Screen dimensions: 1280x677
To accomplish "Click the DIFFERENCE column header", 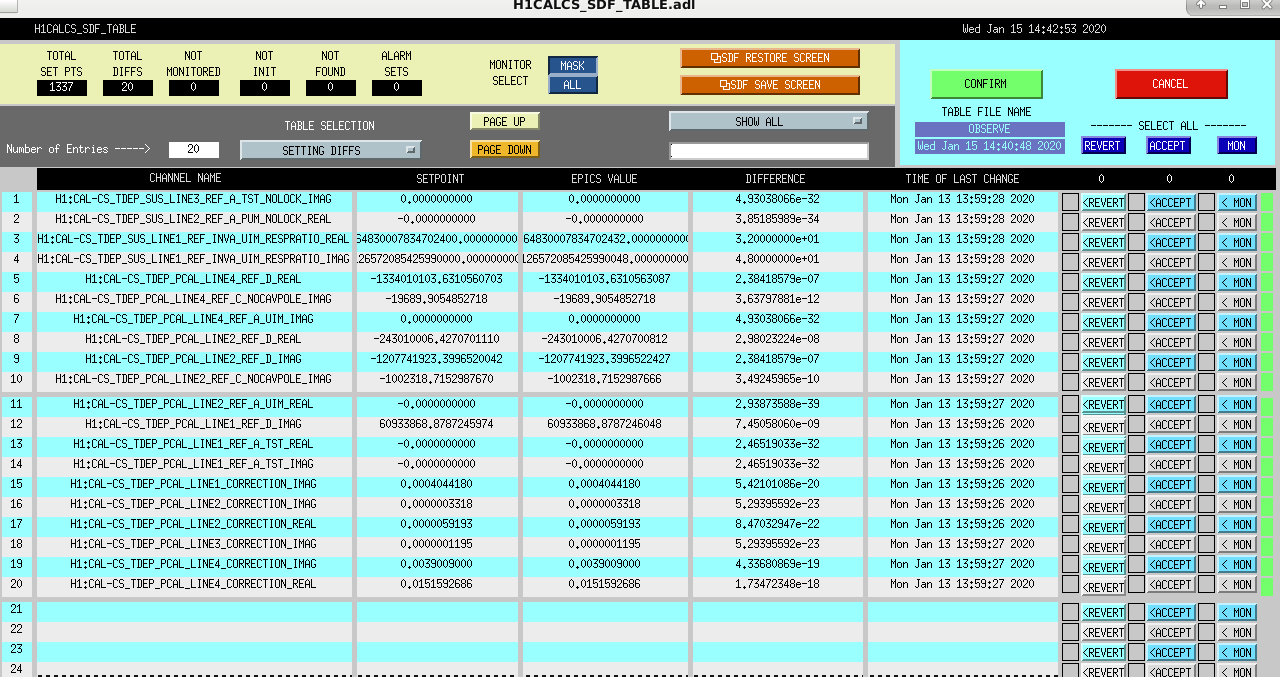I will pos(775,179).
